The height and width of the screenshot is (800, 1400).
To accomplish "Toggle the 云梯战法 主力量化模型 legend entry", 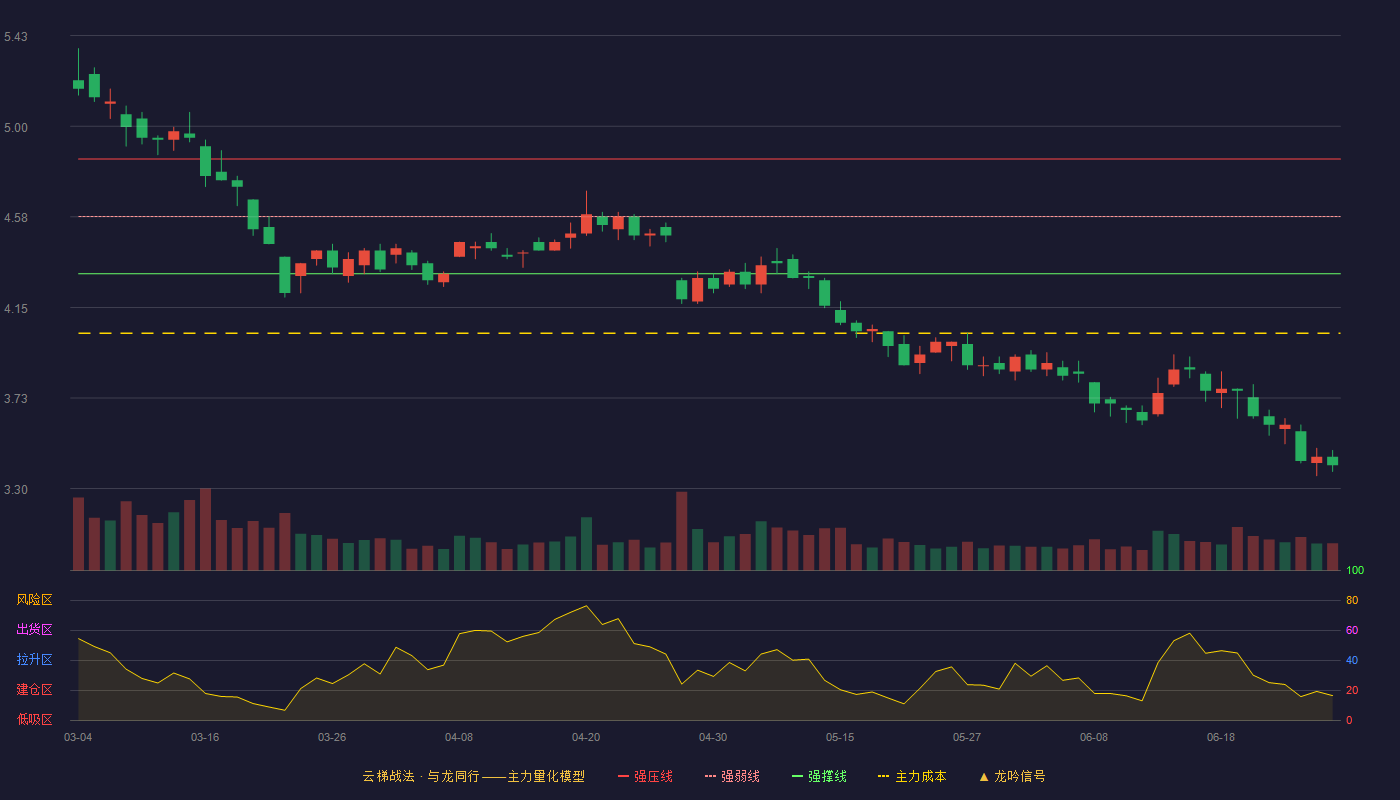I will pyautogui.click(x=473, y=776).
